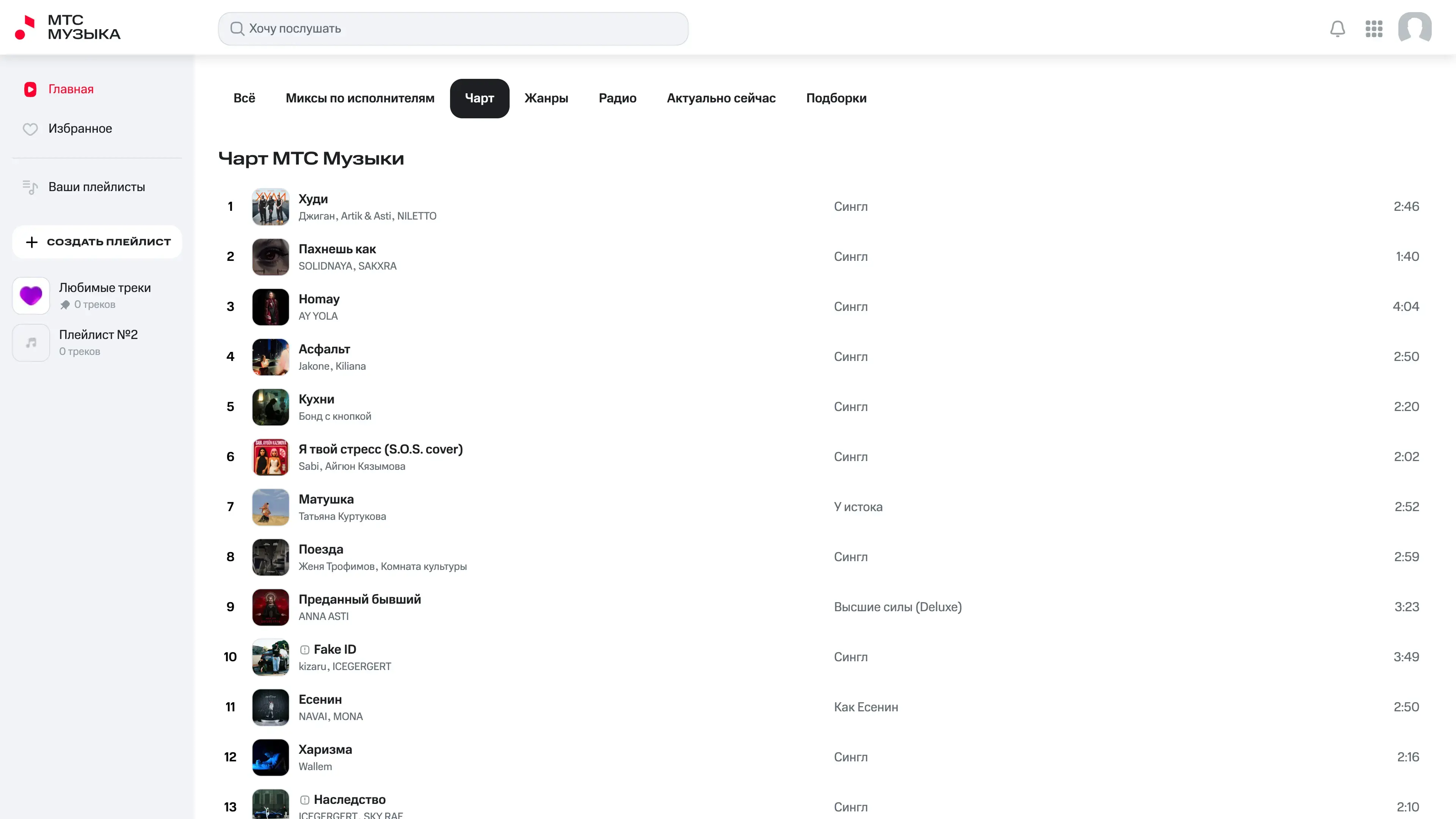Click the MTS Music logo
The width and height of the screenshot is (1456, 819).
click(x=68, y=27)
